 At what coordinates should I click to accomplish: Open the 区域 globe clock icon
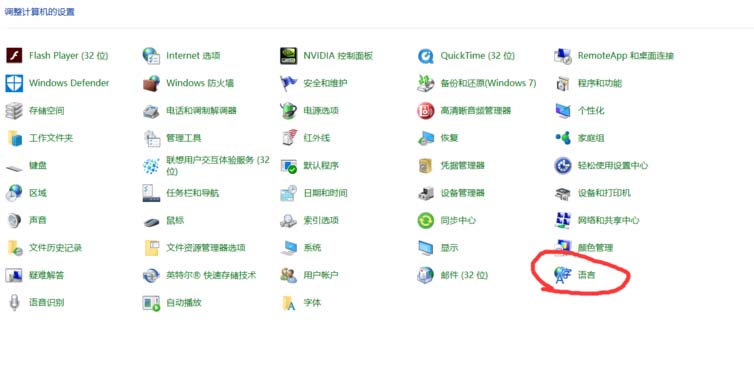point(14,193)
